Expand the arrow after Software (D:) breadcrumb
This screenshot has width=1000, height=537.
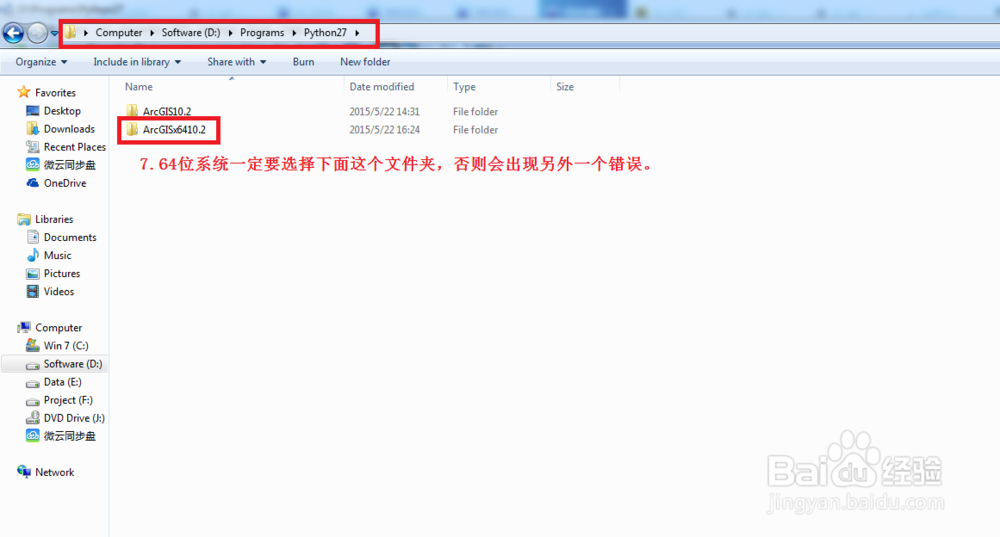point(230,33)
